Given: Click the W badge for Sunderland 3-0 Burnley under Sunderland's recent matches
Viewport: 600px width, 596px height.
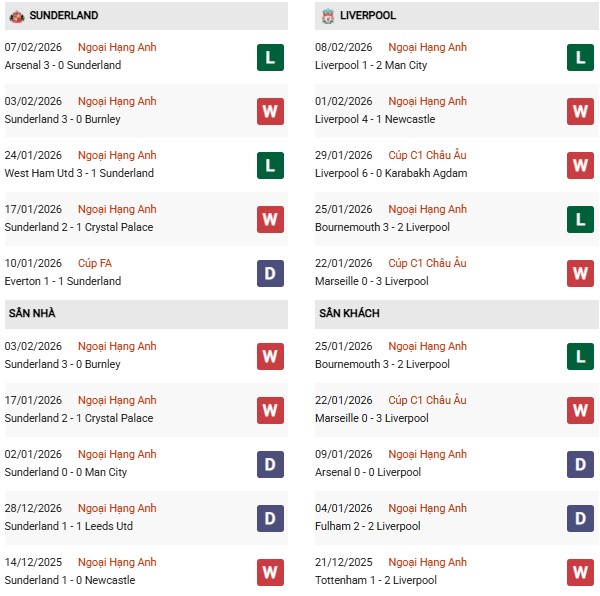Looking at the screenshot, I should (x=270, y=111).
